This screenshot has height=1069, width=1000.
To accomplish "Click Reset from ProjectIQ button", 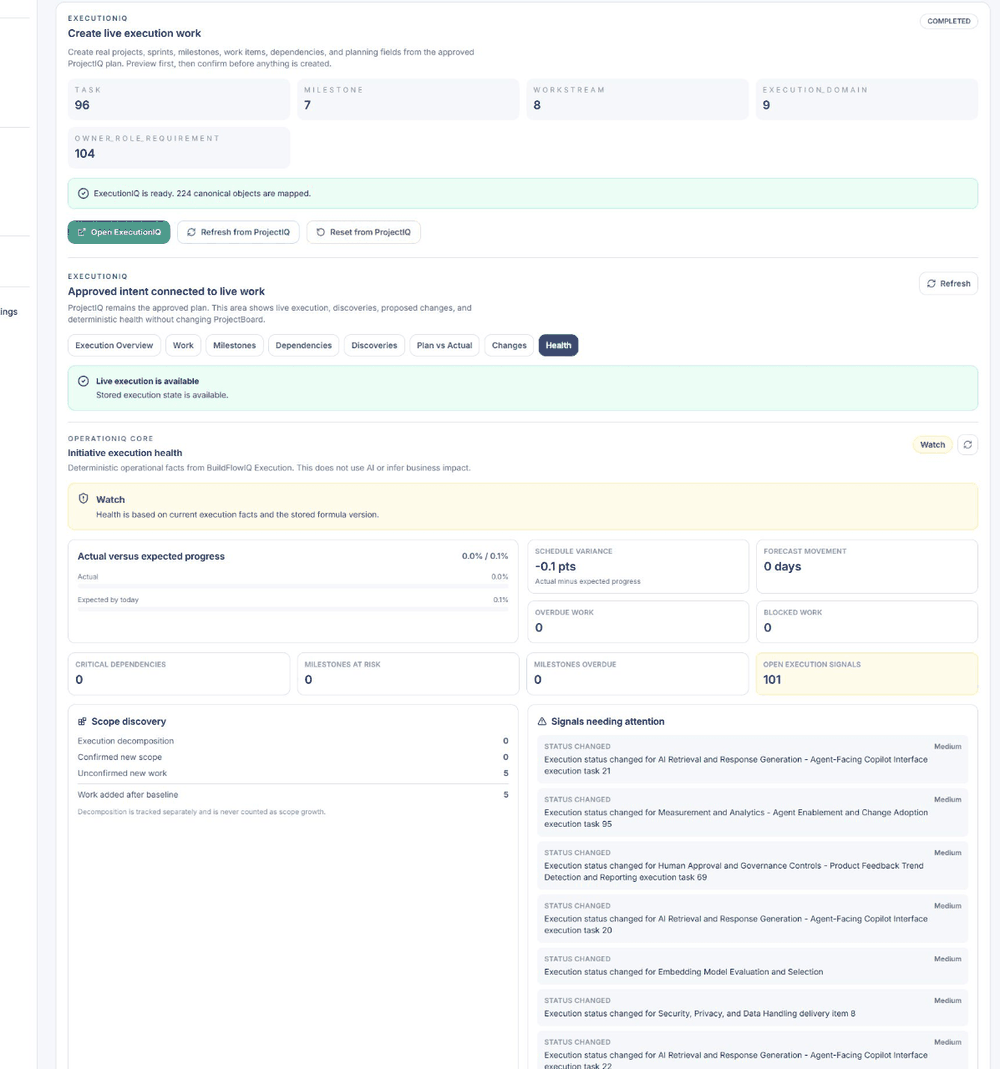I will click(363, 232).
